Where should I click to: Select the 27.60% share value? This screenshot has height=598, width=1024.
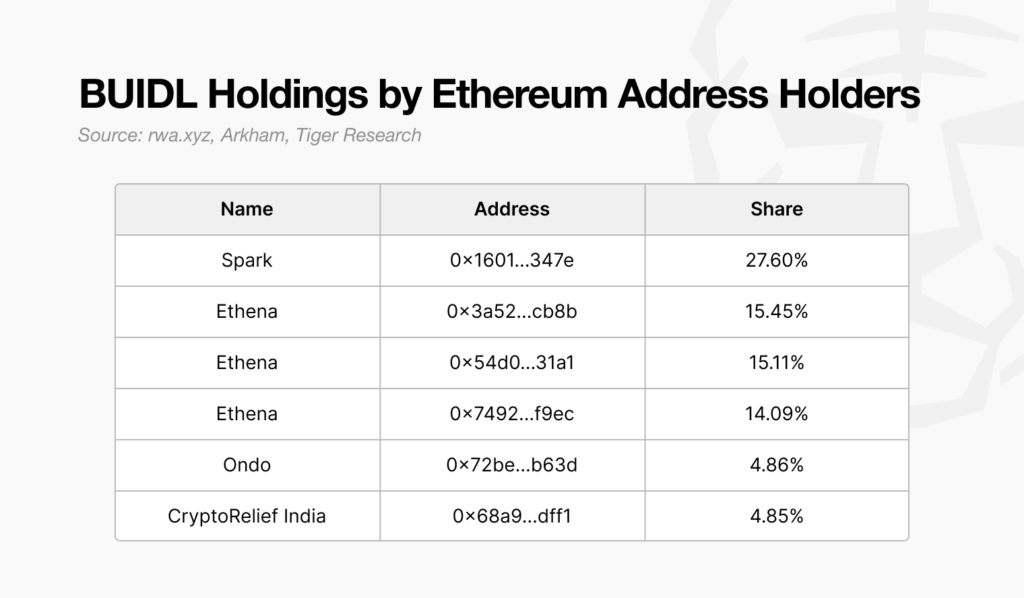(776, 260)
